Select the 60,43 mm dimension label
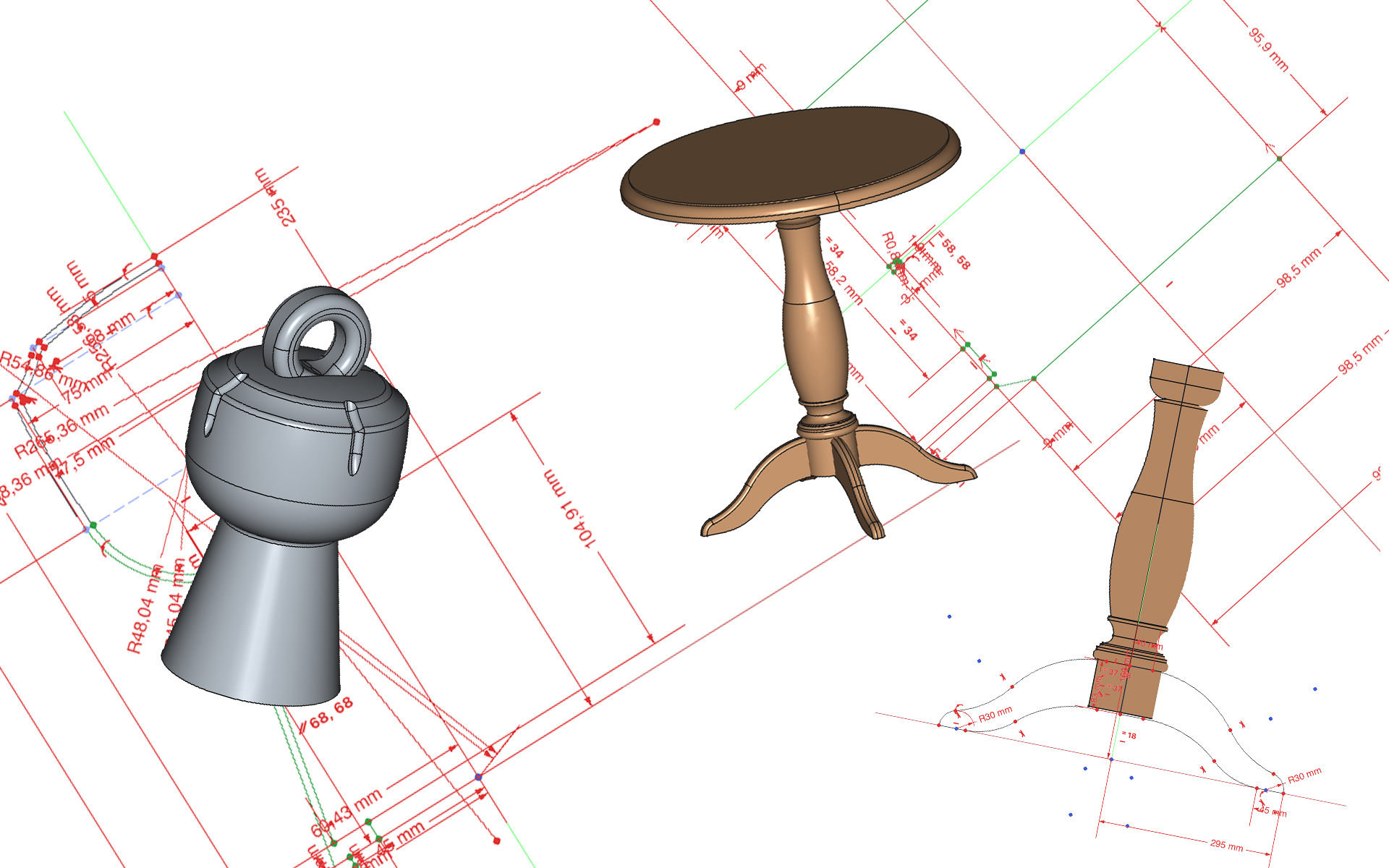 click(346, 812)
